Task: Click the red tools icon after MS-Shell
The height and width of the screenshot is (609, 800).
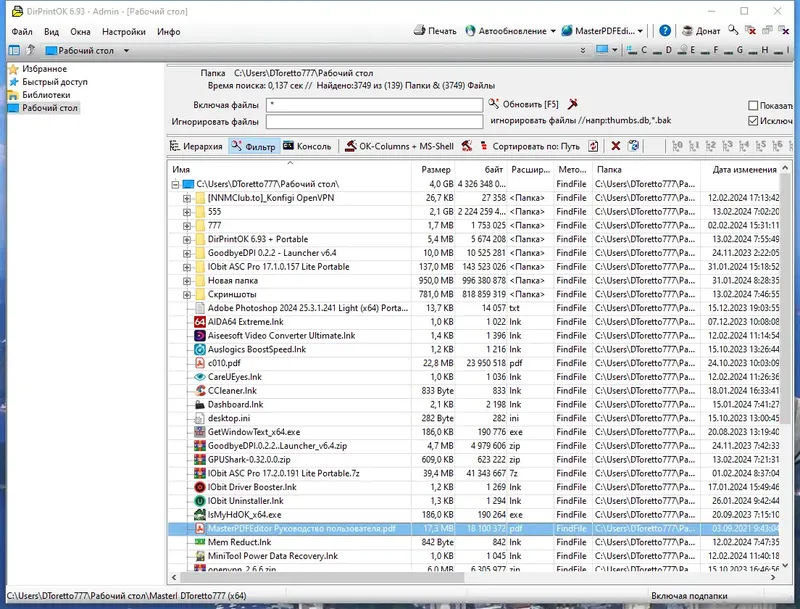Action: (466, 146)
